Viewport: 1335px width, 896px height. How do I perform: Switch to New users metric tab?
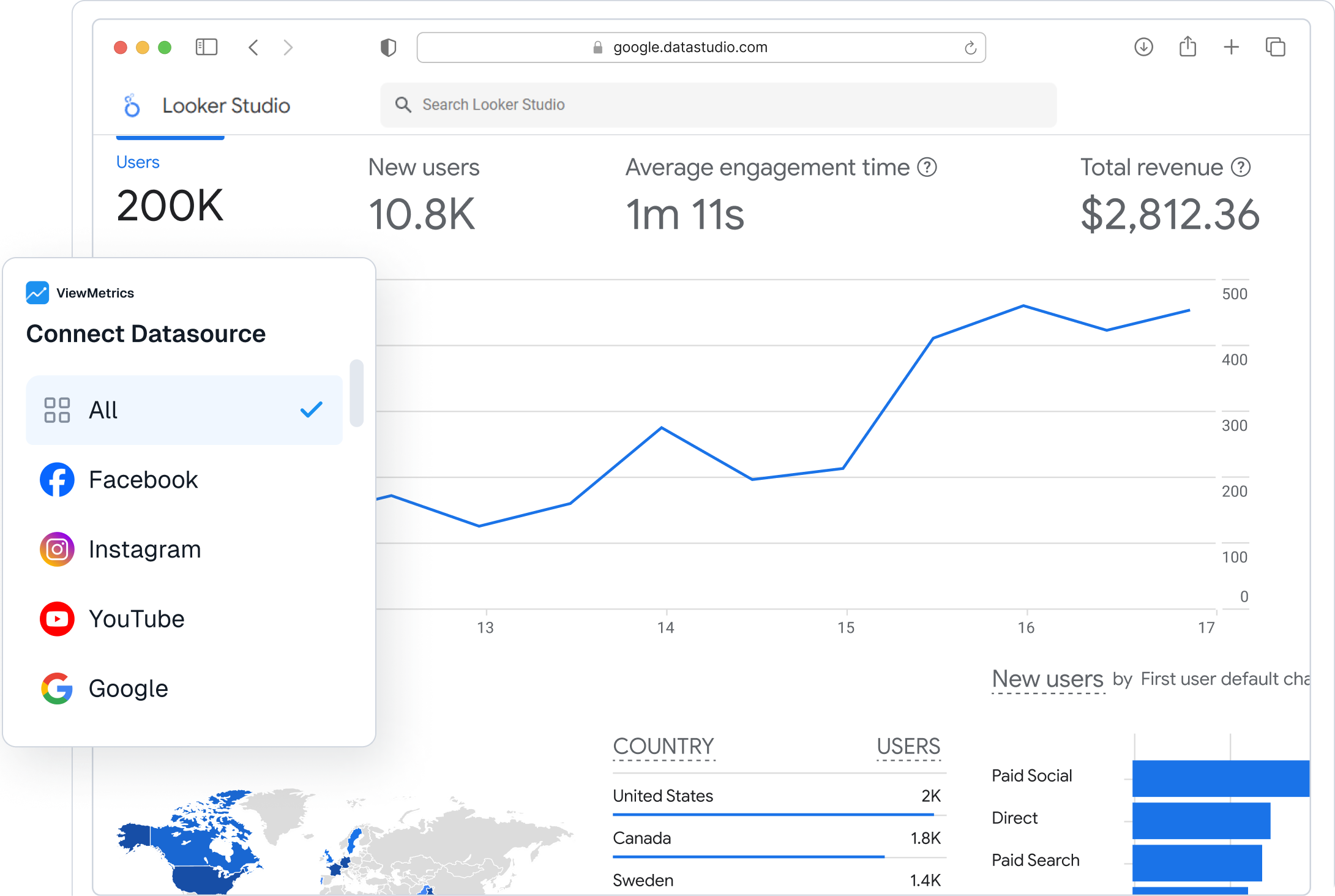tap(424, 167)
